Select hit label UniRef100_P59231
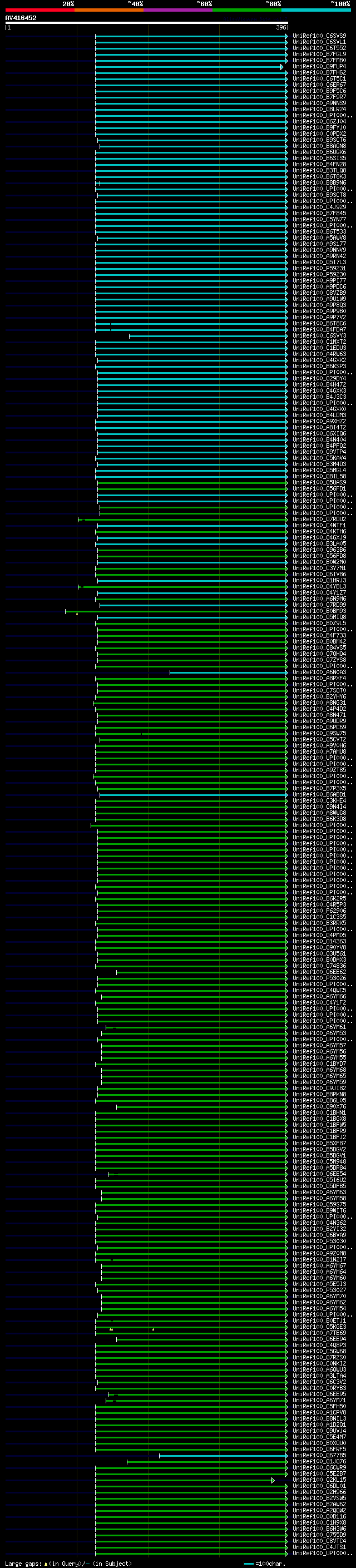Image resolution: width=356 pixels, height=1568 pixels. point(319,269)
